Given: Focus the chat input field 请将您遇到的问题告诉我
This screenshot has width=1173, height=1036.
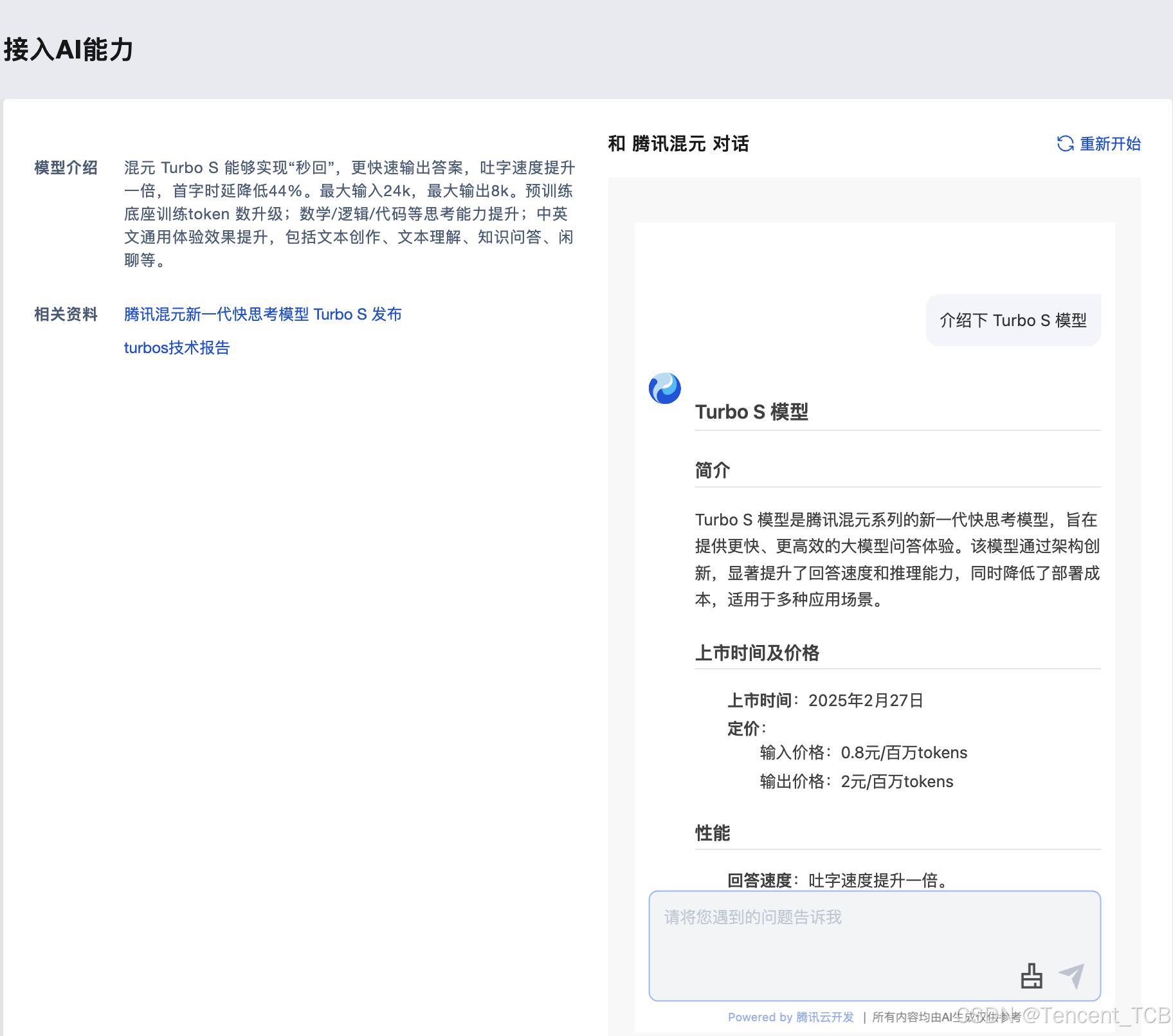Looking at the screenshot, I should tap(875, 945).
